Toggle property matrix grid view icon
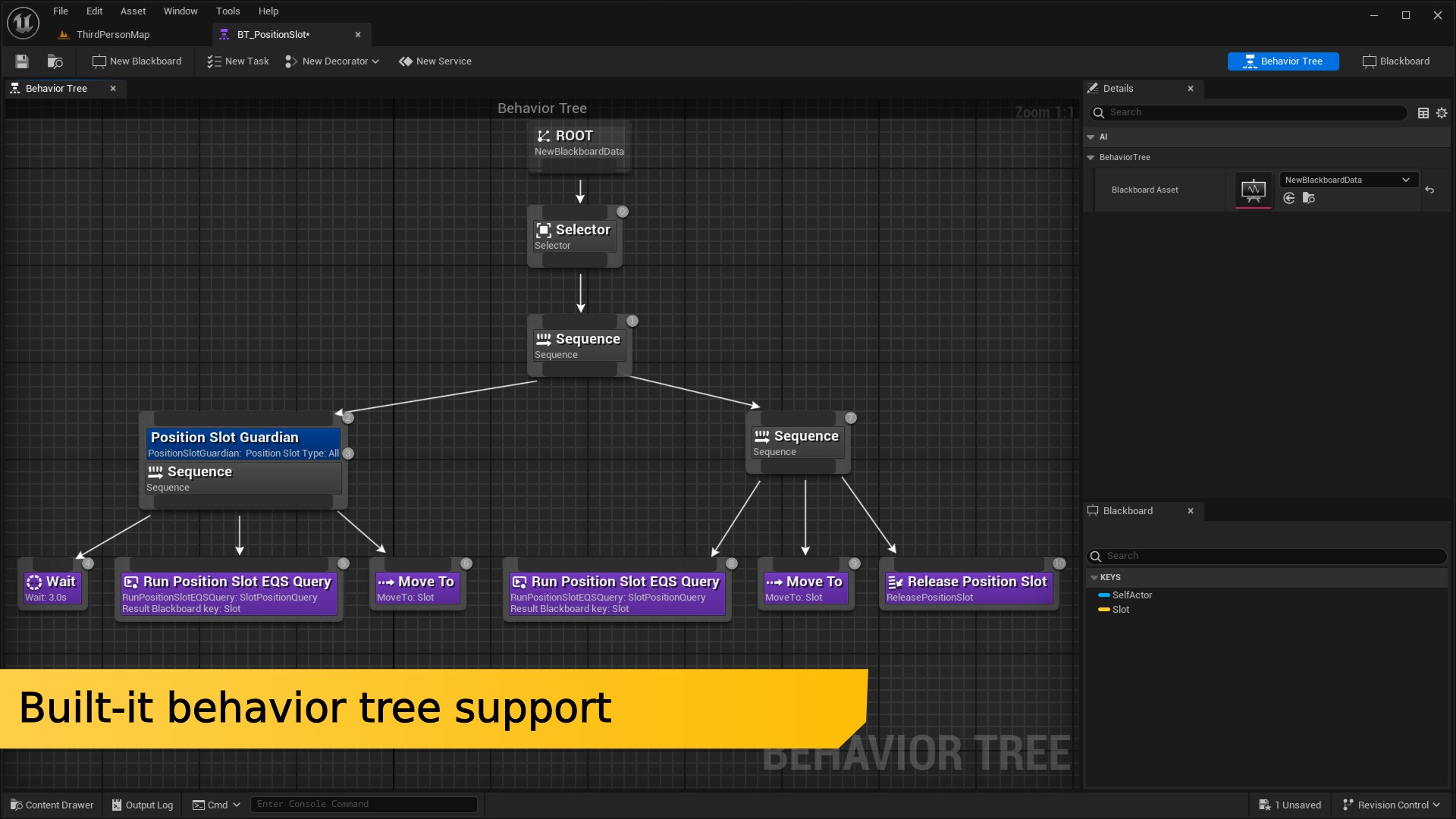The height and width of the screenshot is (819, 1456). tap(1423, 113)
